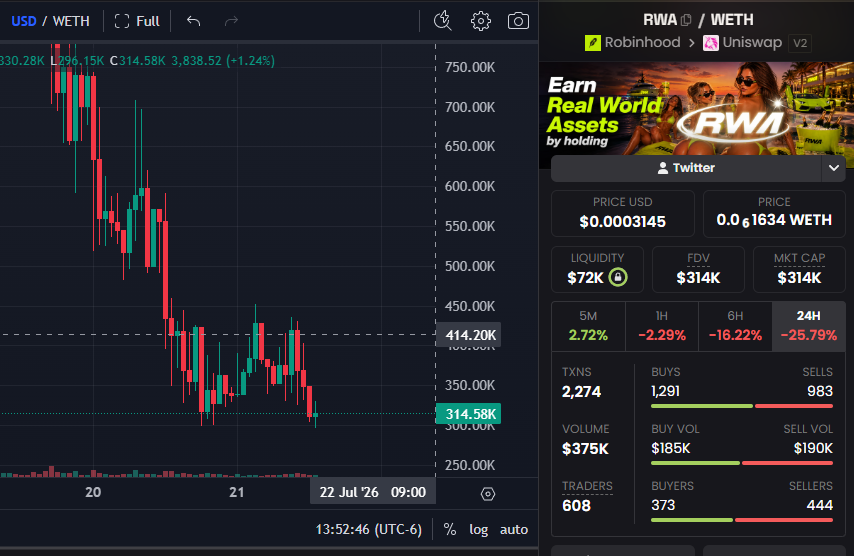Open the Robinhood chain link
Viewport: 854px width, 556px height.
632,42
